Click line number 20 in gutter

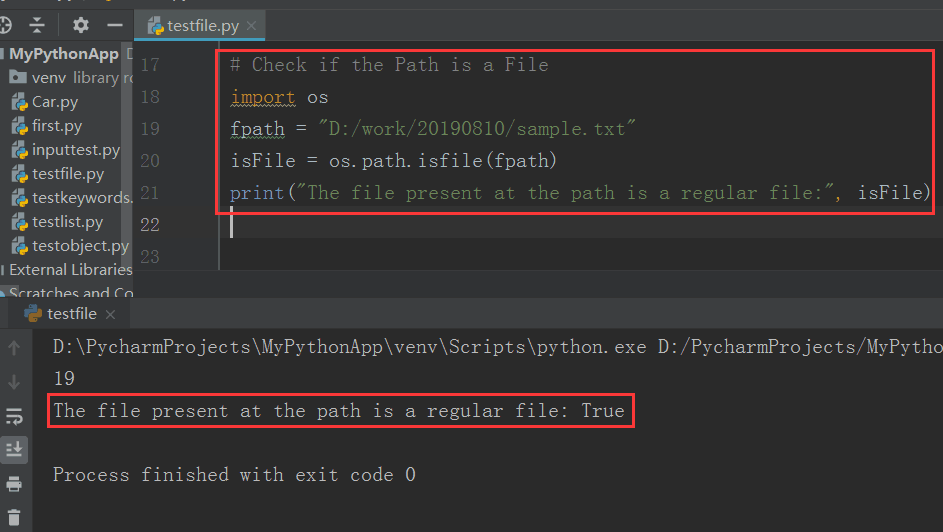pyautogui.click(x=150, y=161)
